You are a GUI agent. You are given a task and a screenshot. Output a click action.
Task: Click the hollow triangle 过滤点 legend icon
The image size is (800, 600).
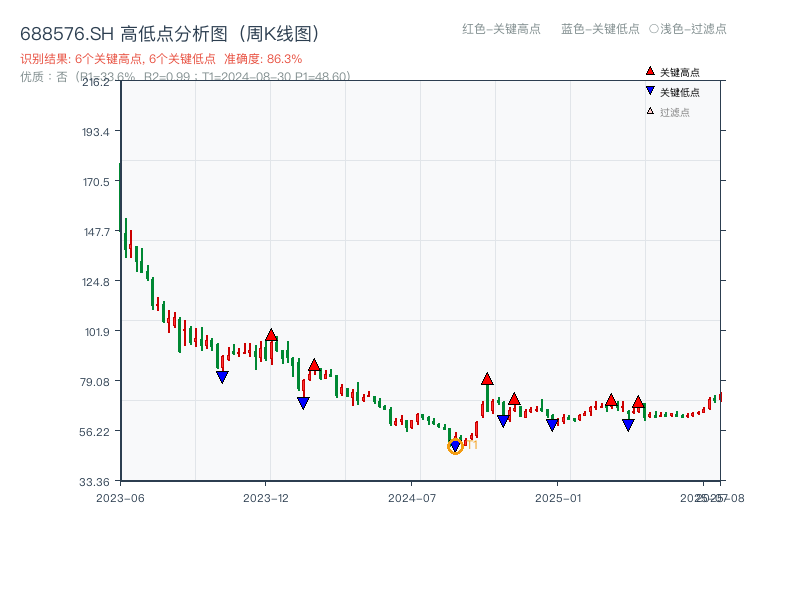pyautogui.click(x=650, y=111)
